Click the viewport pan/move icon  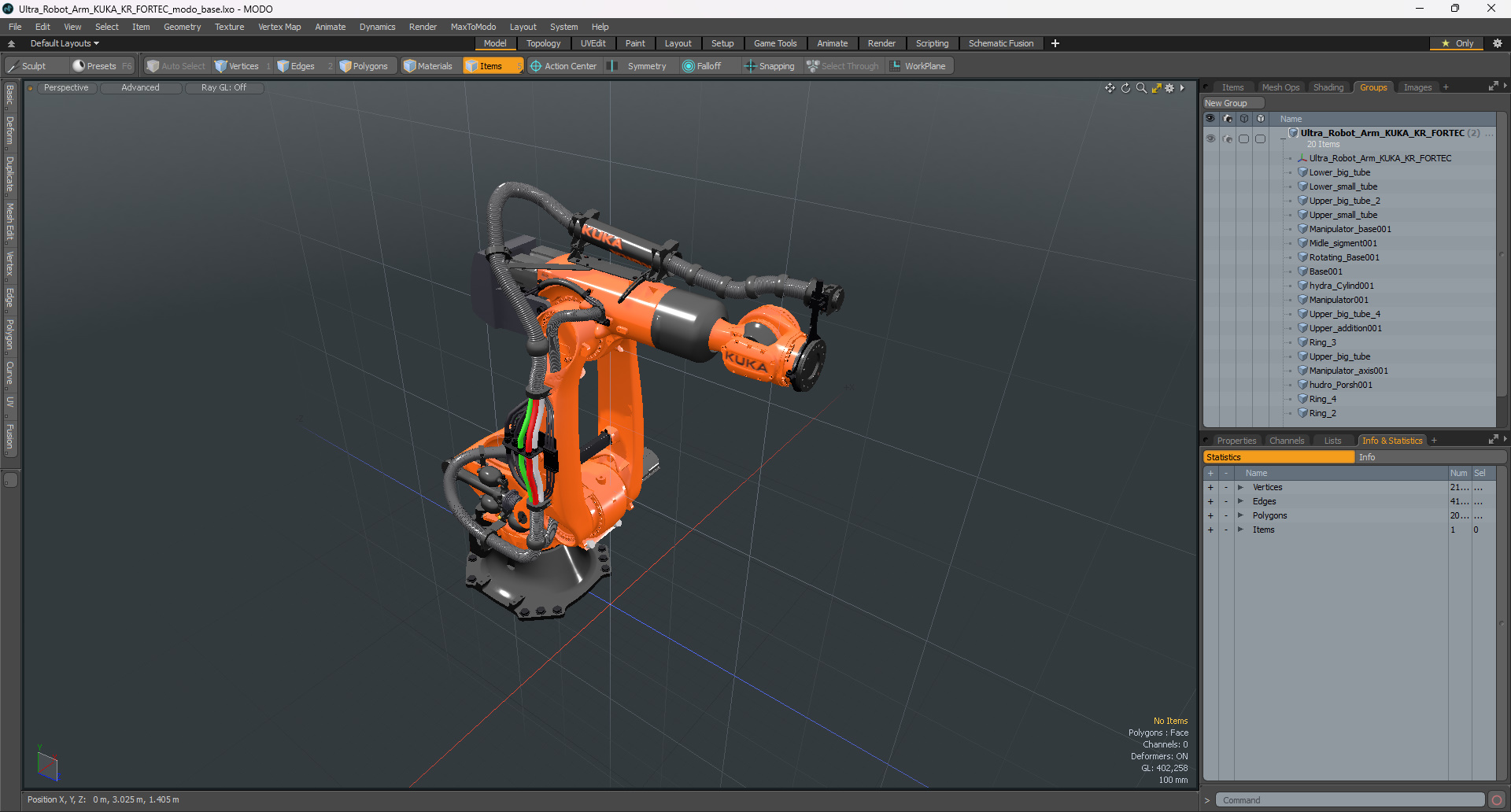1110,88
